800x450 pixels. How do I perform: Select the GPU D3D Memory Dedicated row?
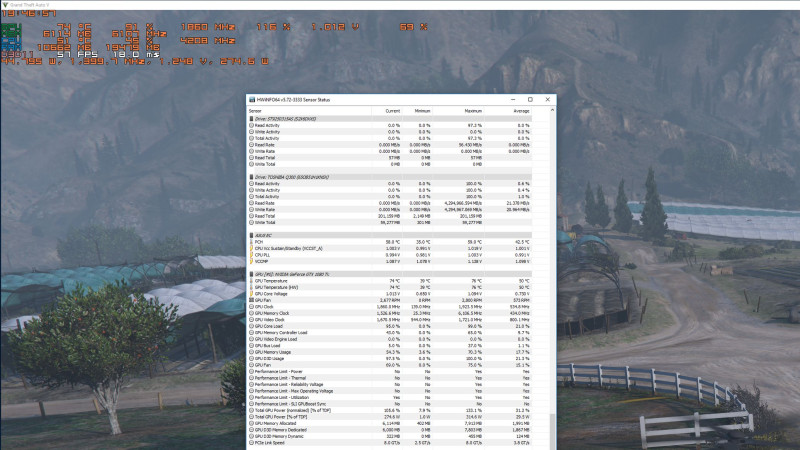pyautogui.click(x=389, y=430)
